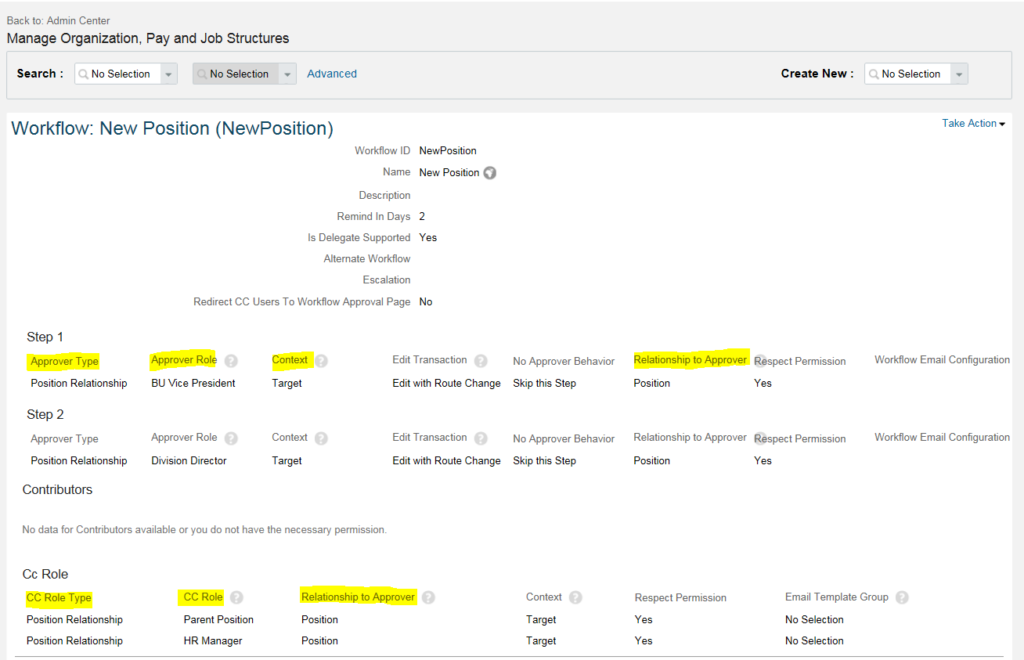Image resolution: width=1024 pixels, height=660 pixels.
Task: Open help icon beside Step 1 Context
Action: coord(321,361)
